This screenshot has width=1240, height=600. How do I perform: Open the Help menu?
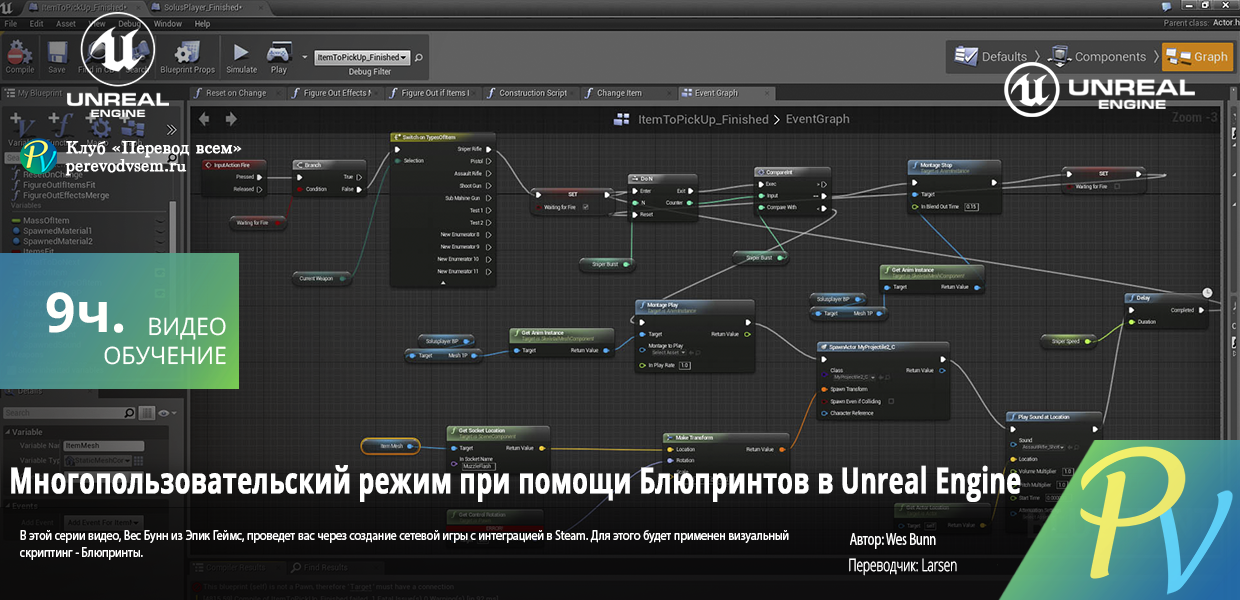tap(202, 23)
